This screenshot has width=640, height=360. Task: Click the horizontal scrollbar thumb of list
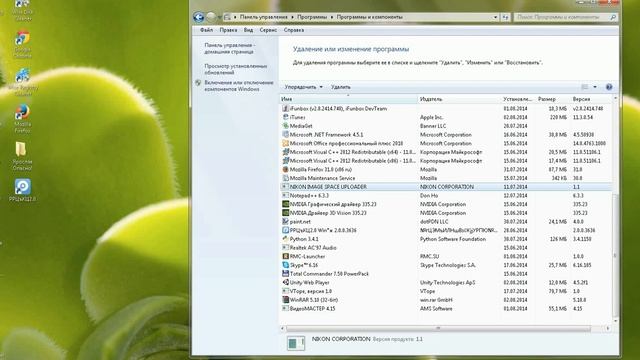(x=438, y=328)
